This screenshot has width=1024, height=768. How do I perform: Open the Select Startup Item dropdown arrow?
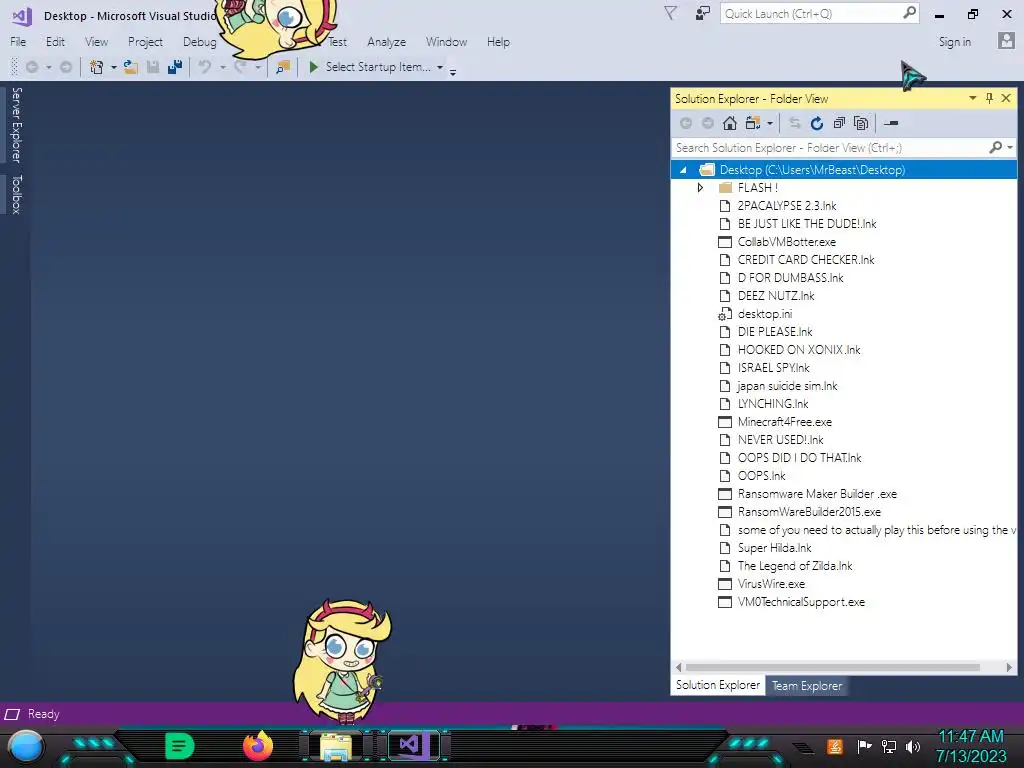point(440,67)
